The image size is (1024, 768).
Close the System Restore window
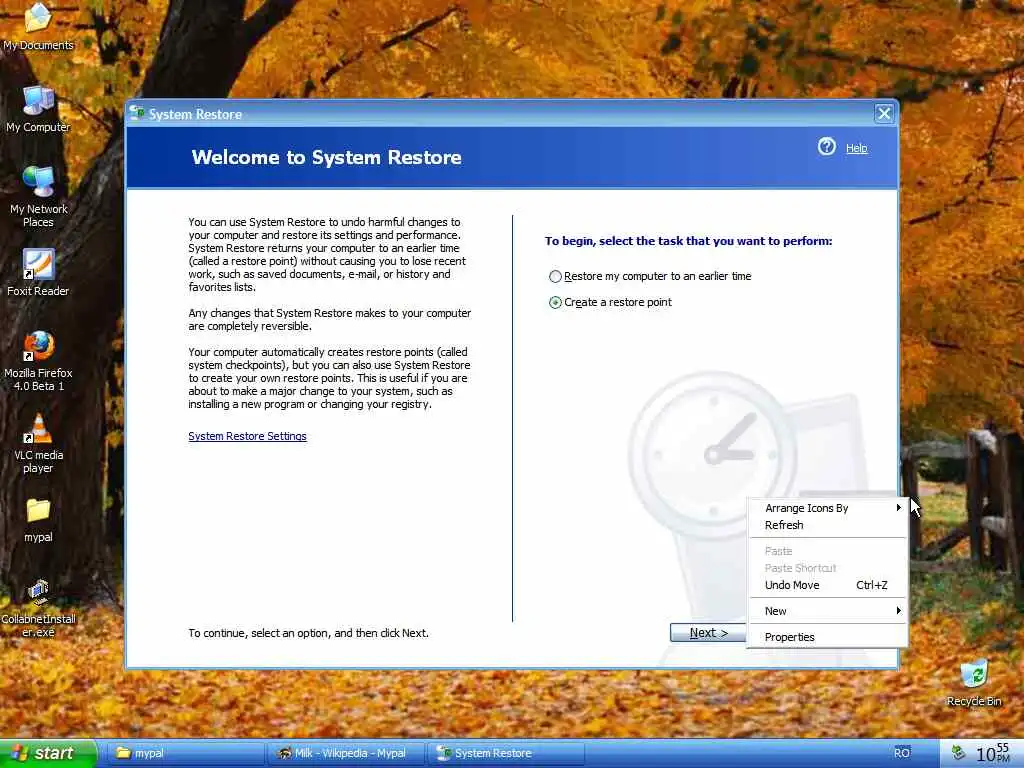click(x=884, y=114)
